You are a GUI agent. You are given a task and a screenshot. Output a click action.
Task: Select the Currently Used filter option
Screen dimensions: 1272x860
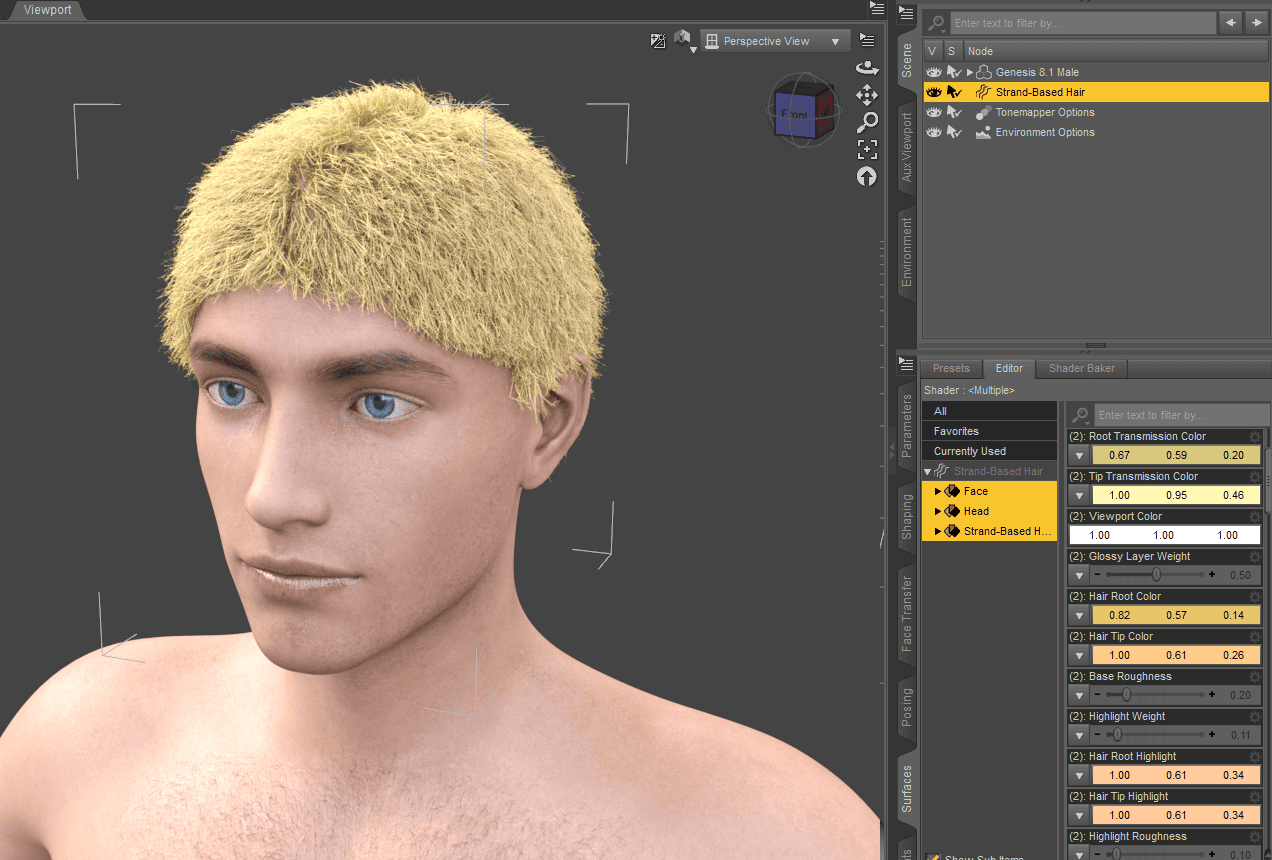pos(989,451)
